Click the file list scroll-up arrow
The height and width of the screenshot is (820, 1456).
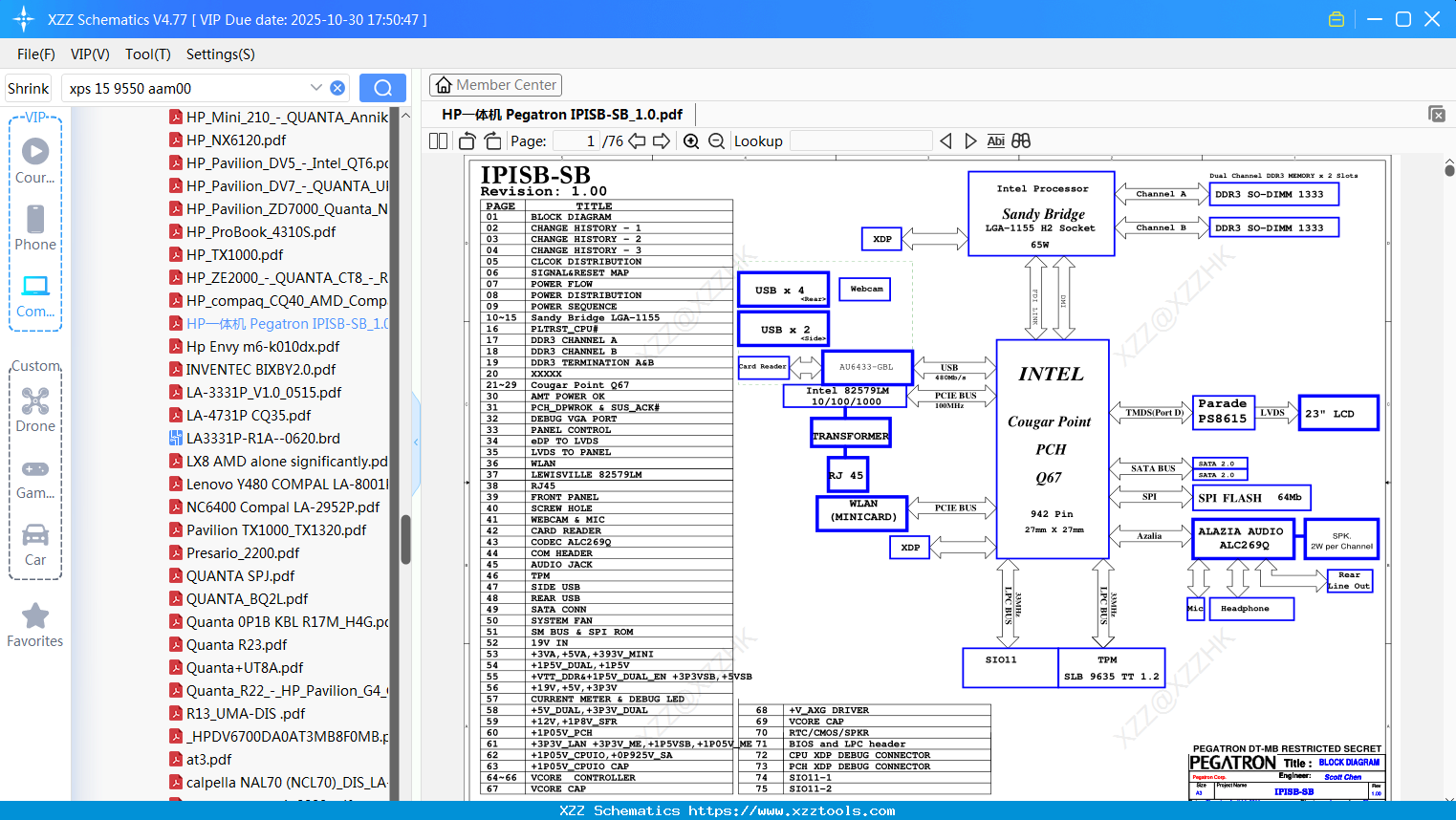click(405, 116)
